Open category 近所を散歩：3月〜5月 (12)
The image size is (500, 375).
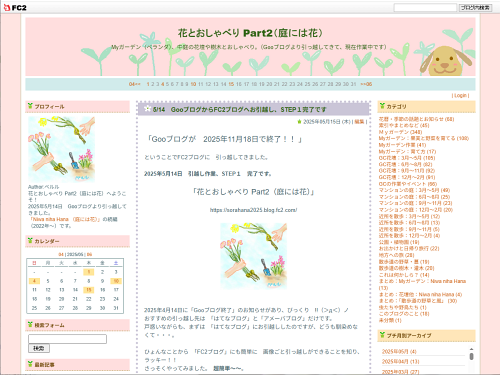[409, 216]
